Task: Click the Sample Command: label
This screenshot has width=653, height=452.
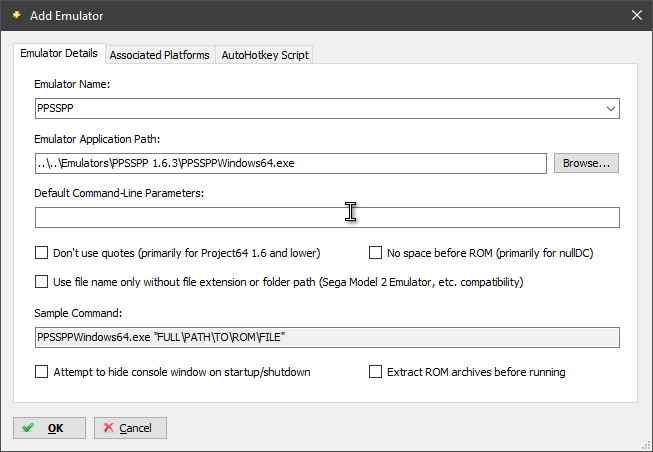Action: 78,313
